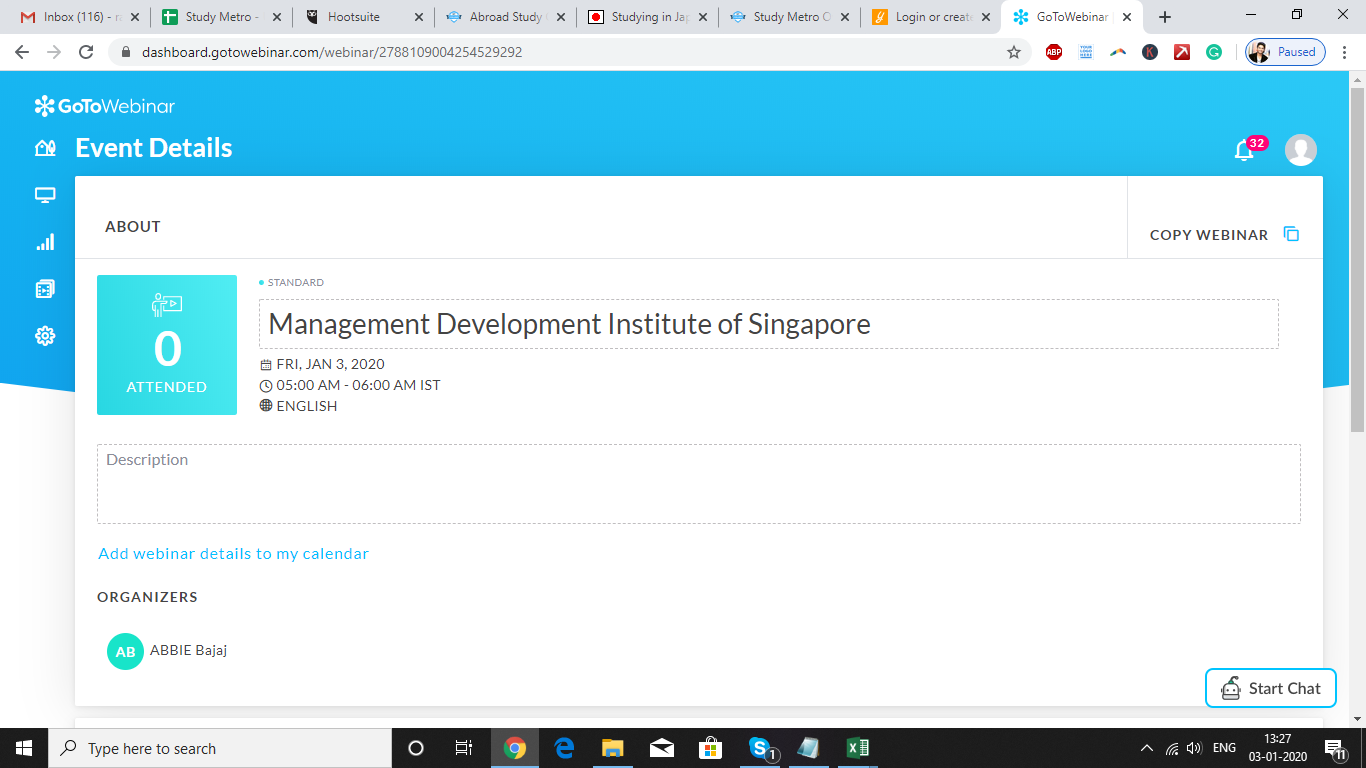Open Excel from the taskbar

(x=858, y=748)
